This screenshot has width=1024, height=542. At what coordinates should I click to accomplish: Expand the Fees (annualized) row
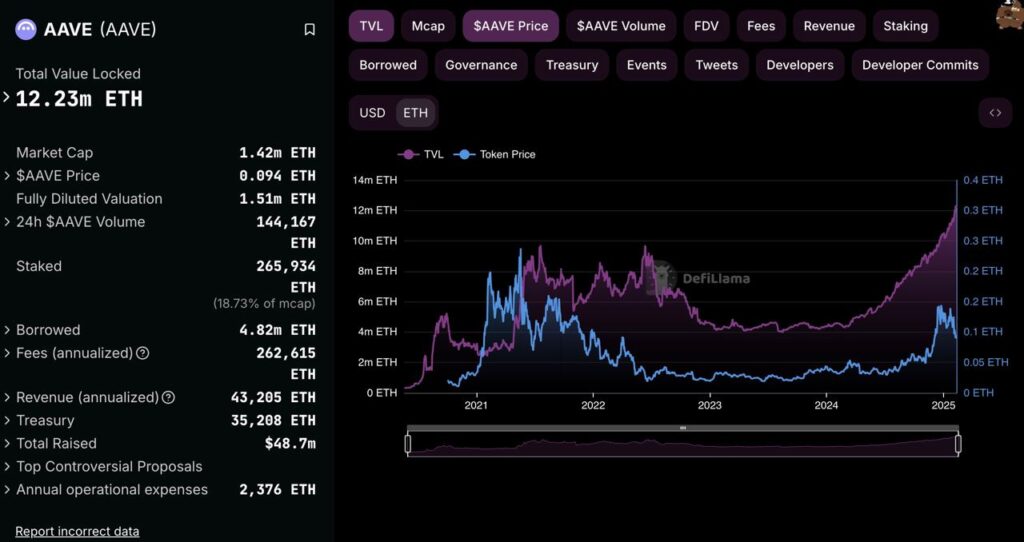click(7, 353)
